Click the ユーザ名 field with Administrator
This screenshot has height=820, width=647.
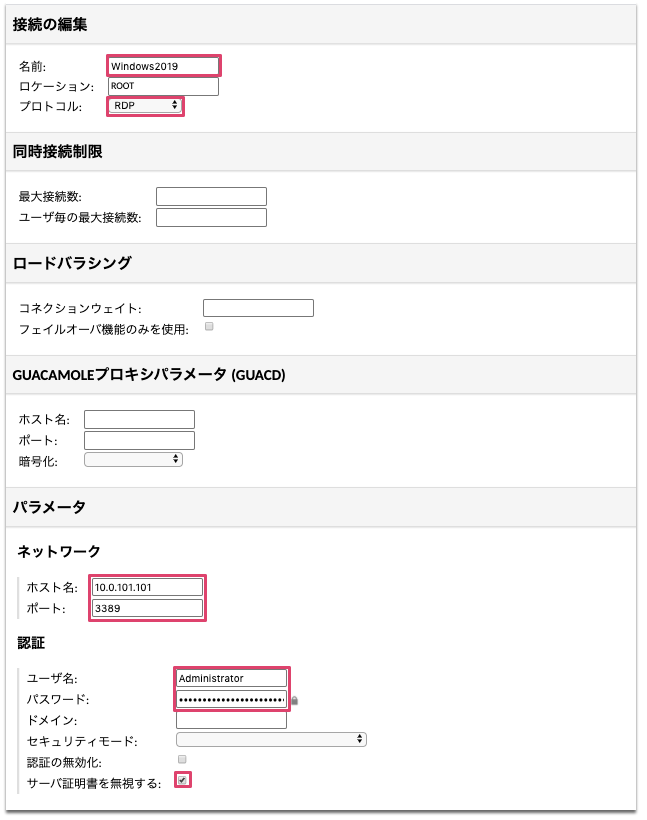(x=231, y=678)
